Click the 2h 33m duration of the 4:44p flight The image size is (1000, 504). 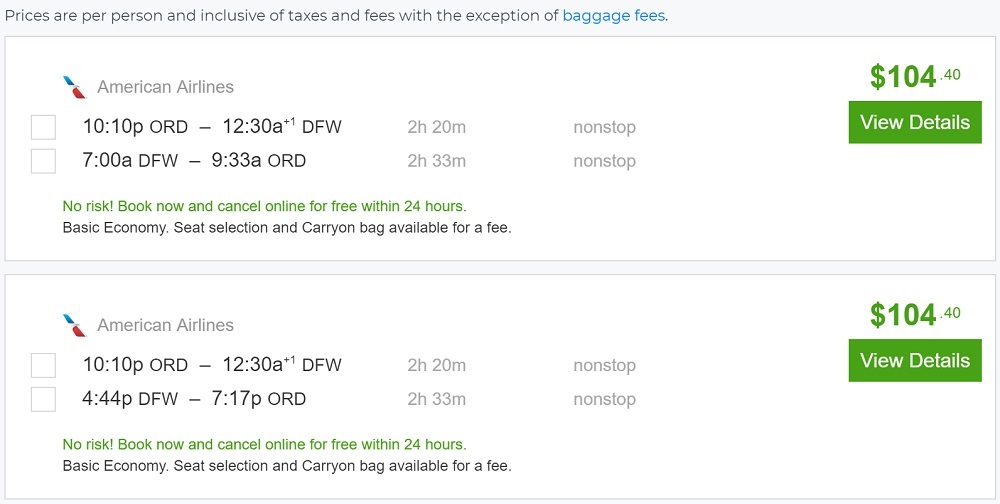(x=436, y=399)
